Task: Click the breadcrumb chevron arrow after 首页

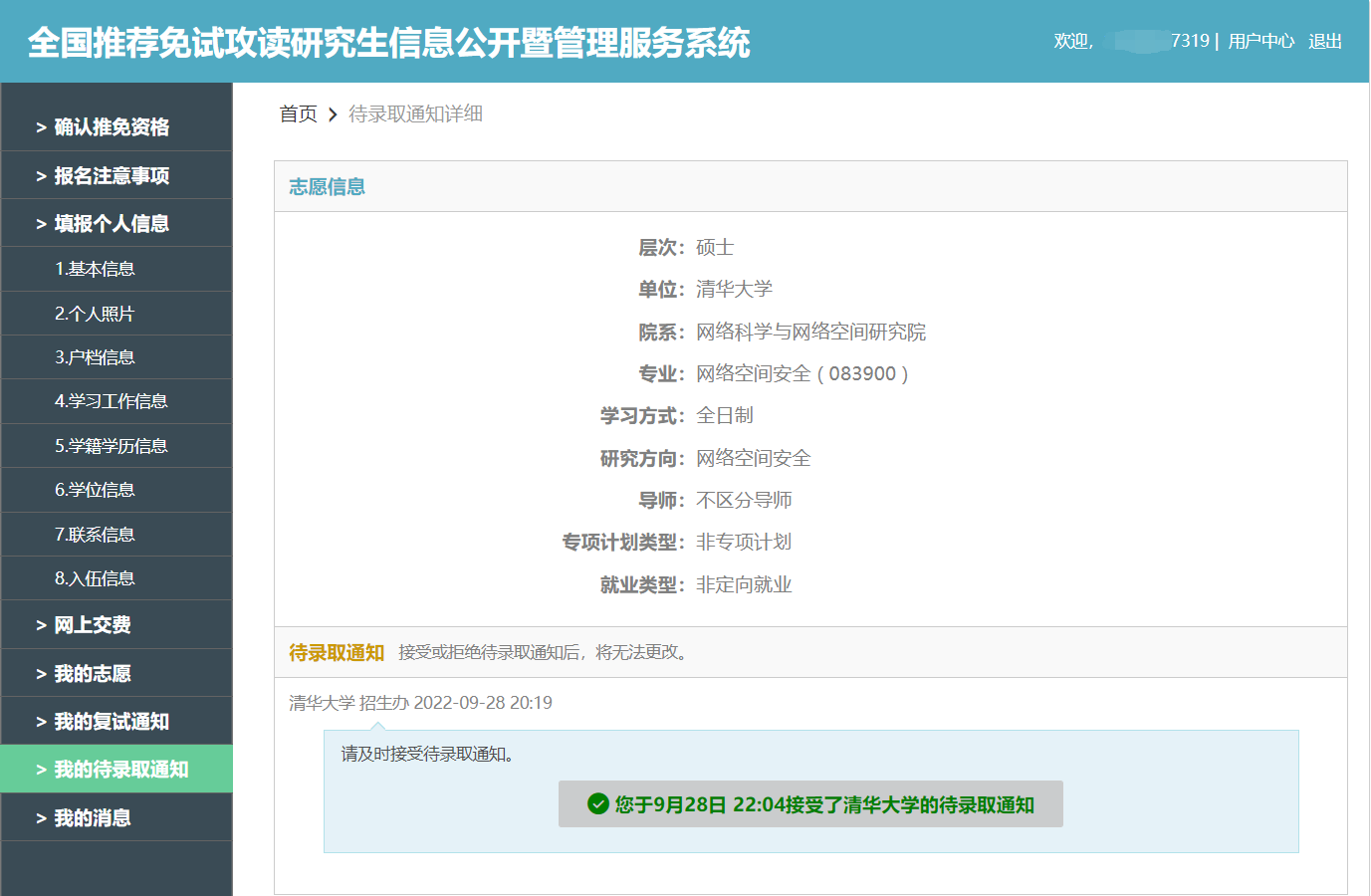Action: [333, 114]
